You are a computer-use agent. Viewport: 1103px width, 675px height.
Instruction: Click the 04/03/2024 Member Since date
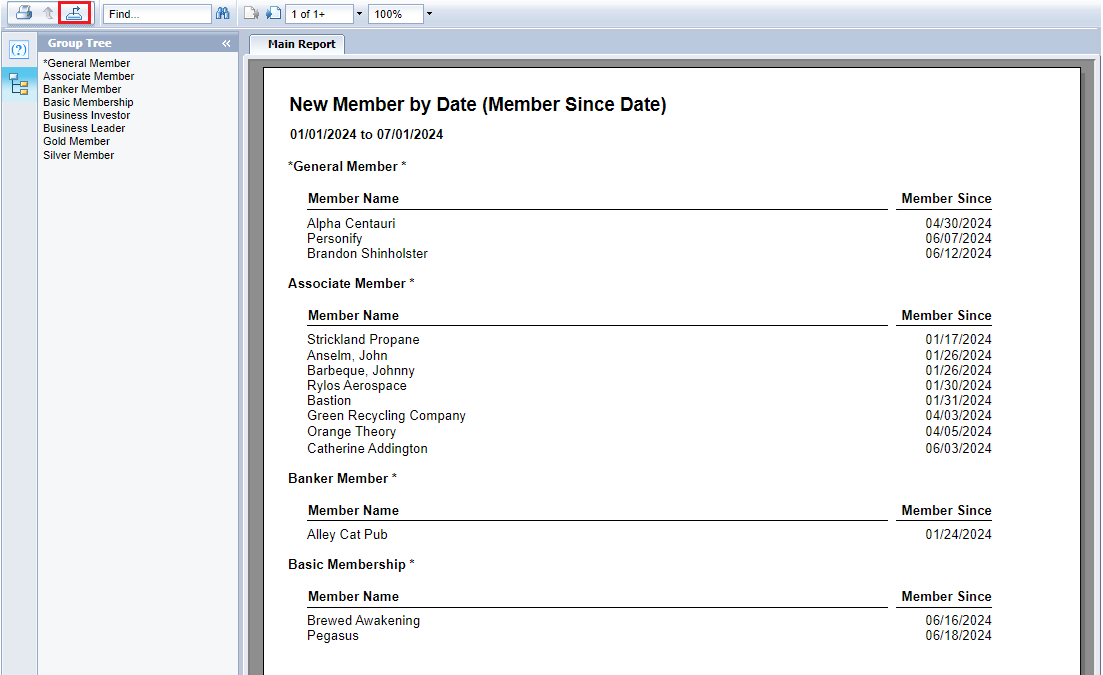click(x=958, y=416)
